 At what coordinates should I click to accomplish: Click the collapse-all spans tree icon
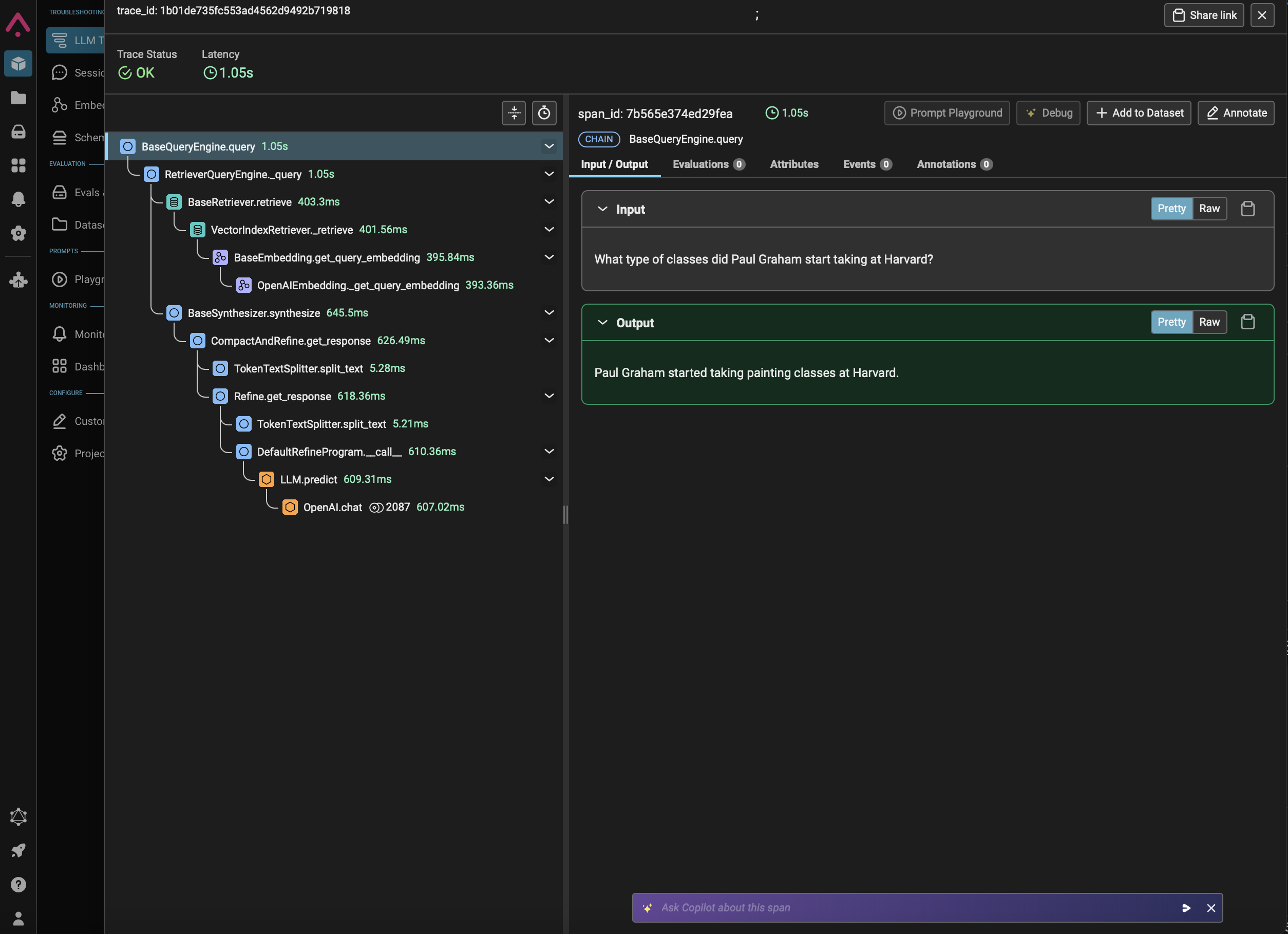pyautogui.click(x=514, y=113)
